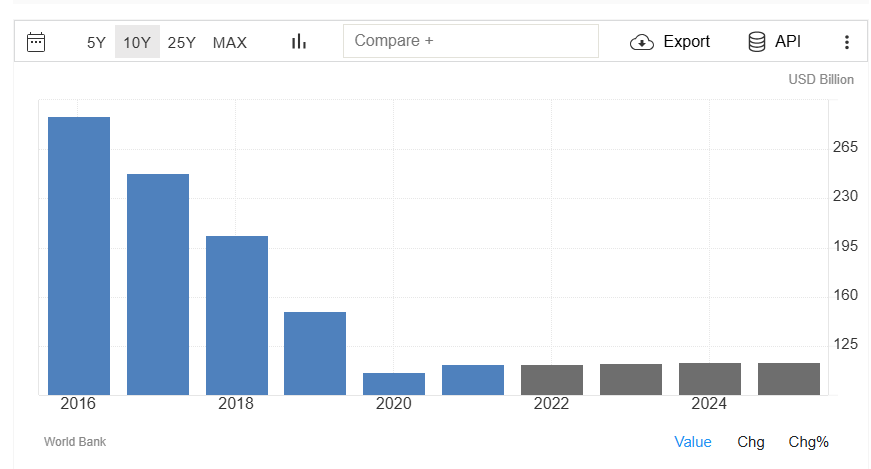
Task: Open the chart type bar icon
Action: point(299,42)
